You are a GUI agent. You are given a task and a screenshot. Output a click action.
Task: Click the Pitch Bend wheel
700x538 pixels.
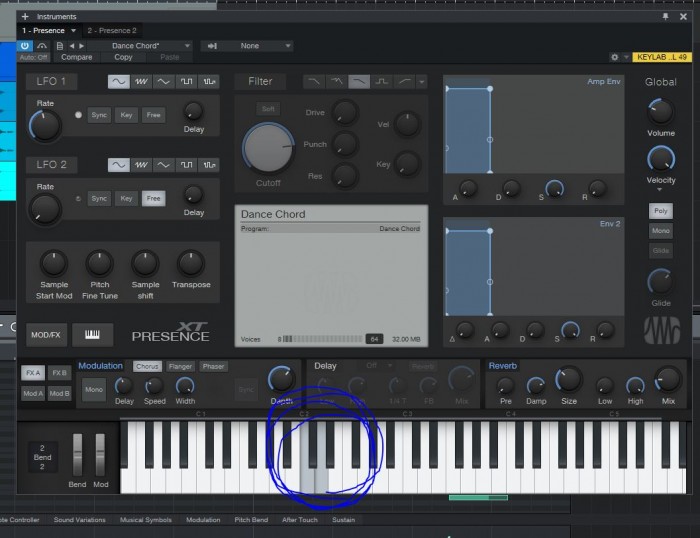[78, 455]
